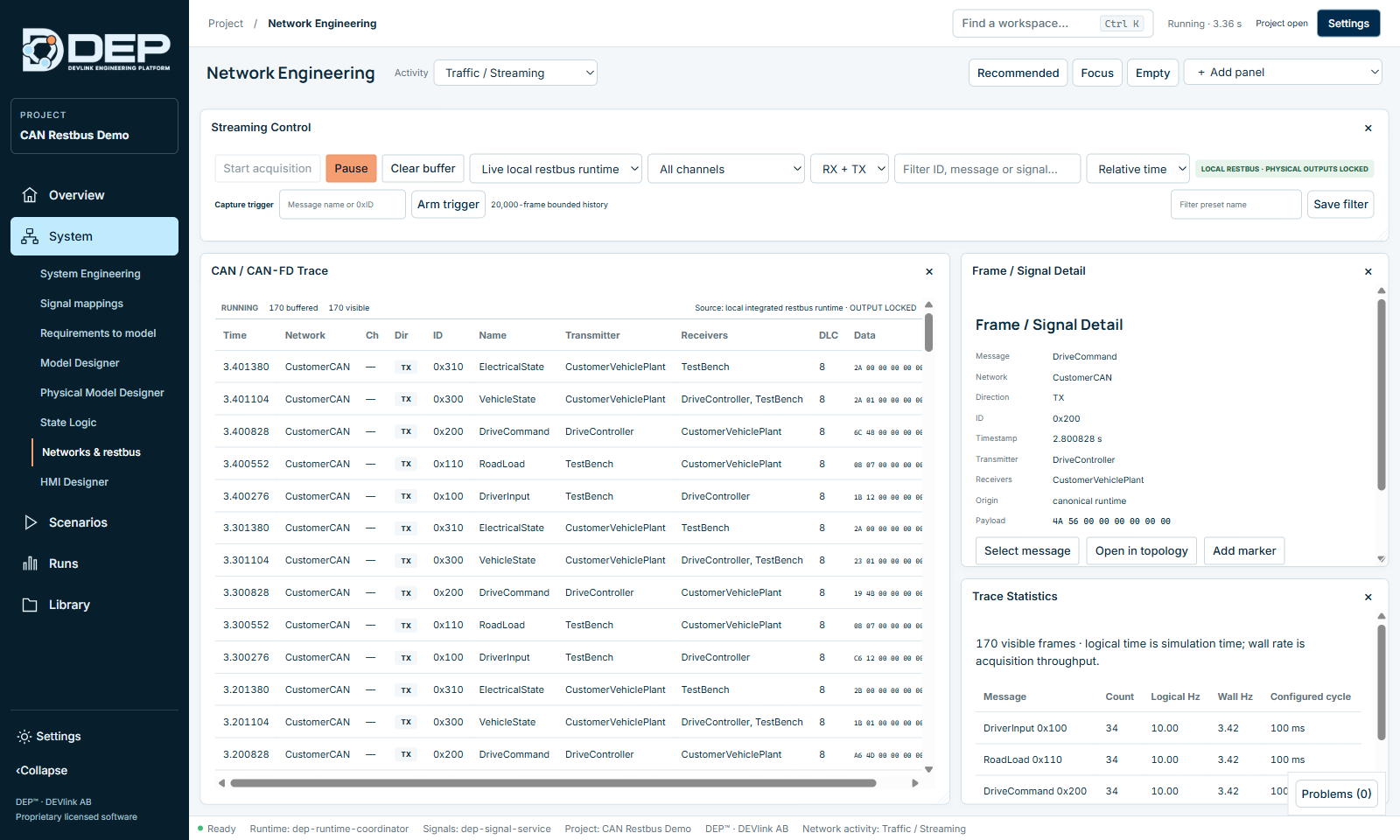Click the DEP platform logo
This screenshot has height=840, width=1400.
click(95, 50)
